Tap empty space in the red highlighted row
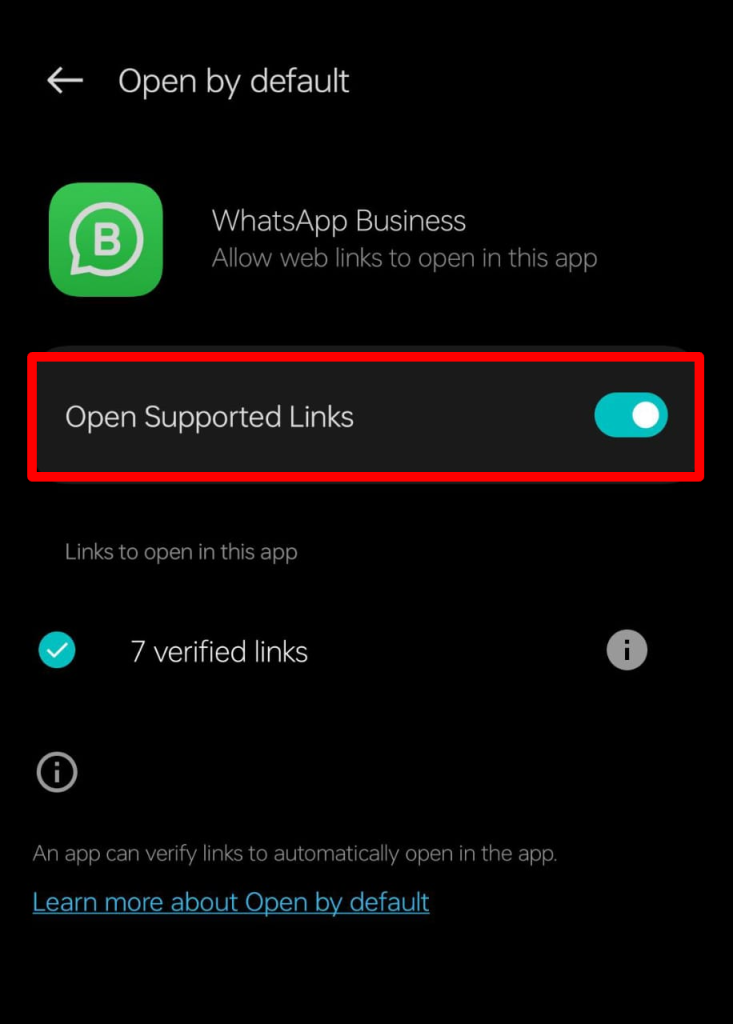Image resolution: width=733 pixels, height=1024 pixels. [x=474, y=417]
